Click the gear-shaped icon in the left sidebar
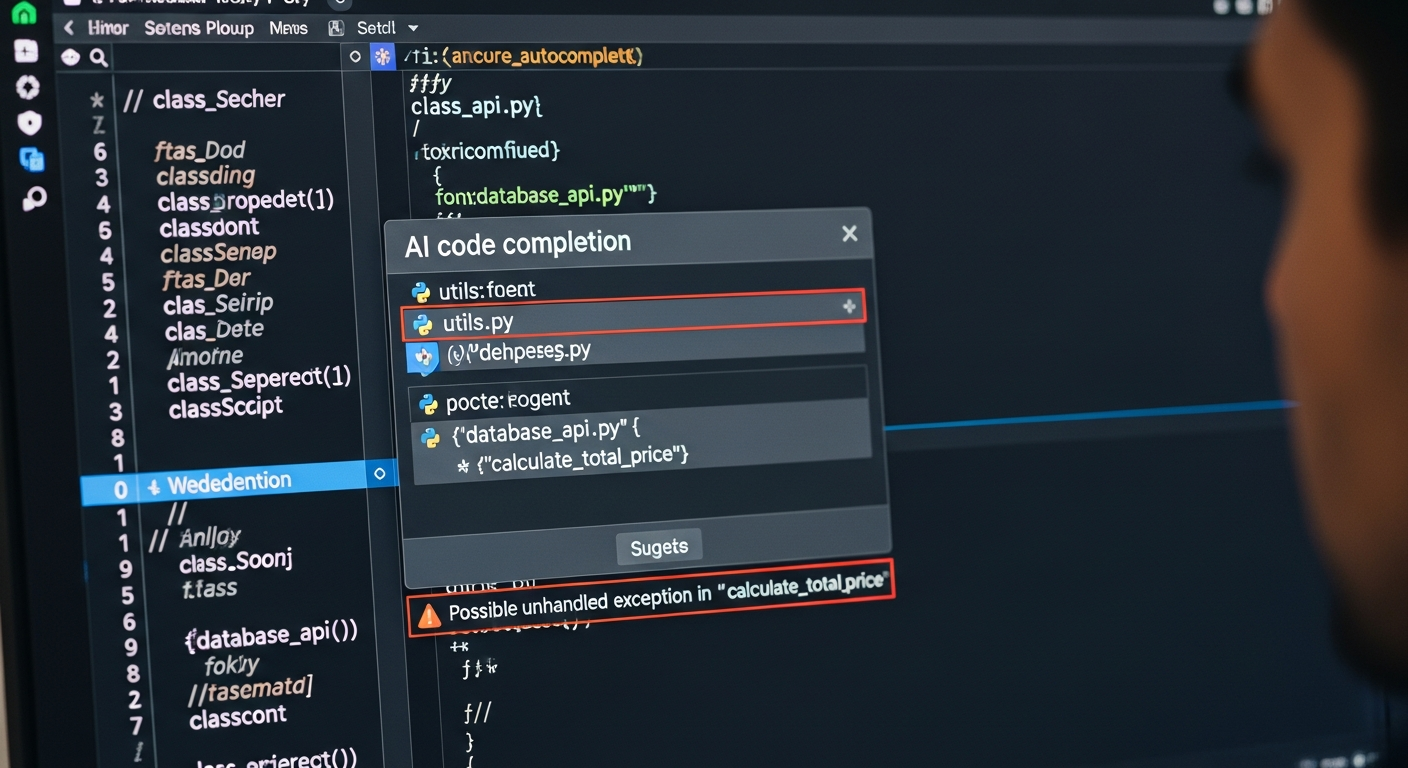The image size is (1408, 768). [28, 87]
